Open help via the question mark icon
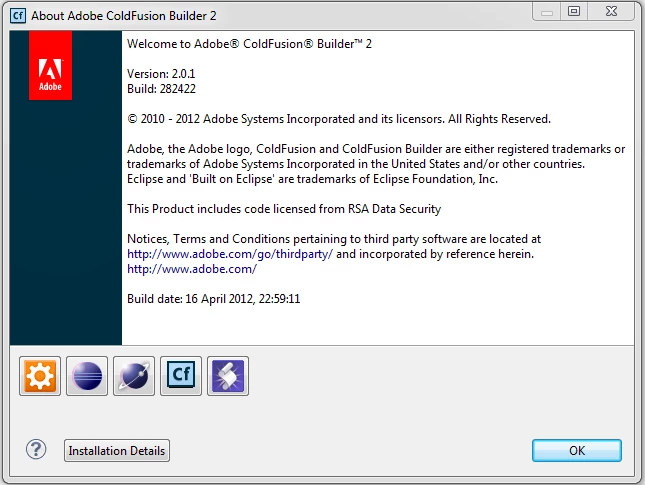The width and height of the screenshot is (645, 485). [36, 450]
